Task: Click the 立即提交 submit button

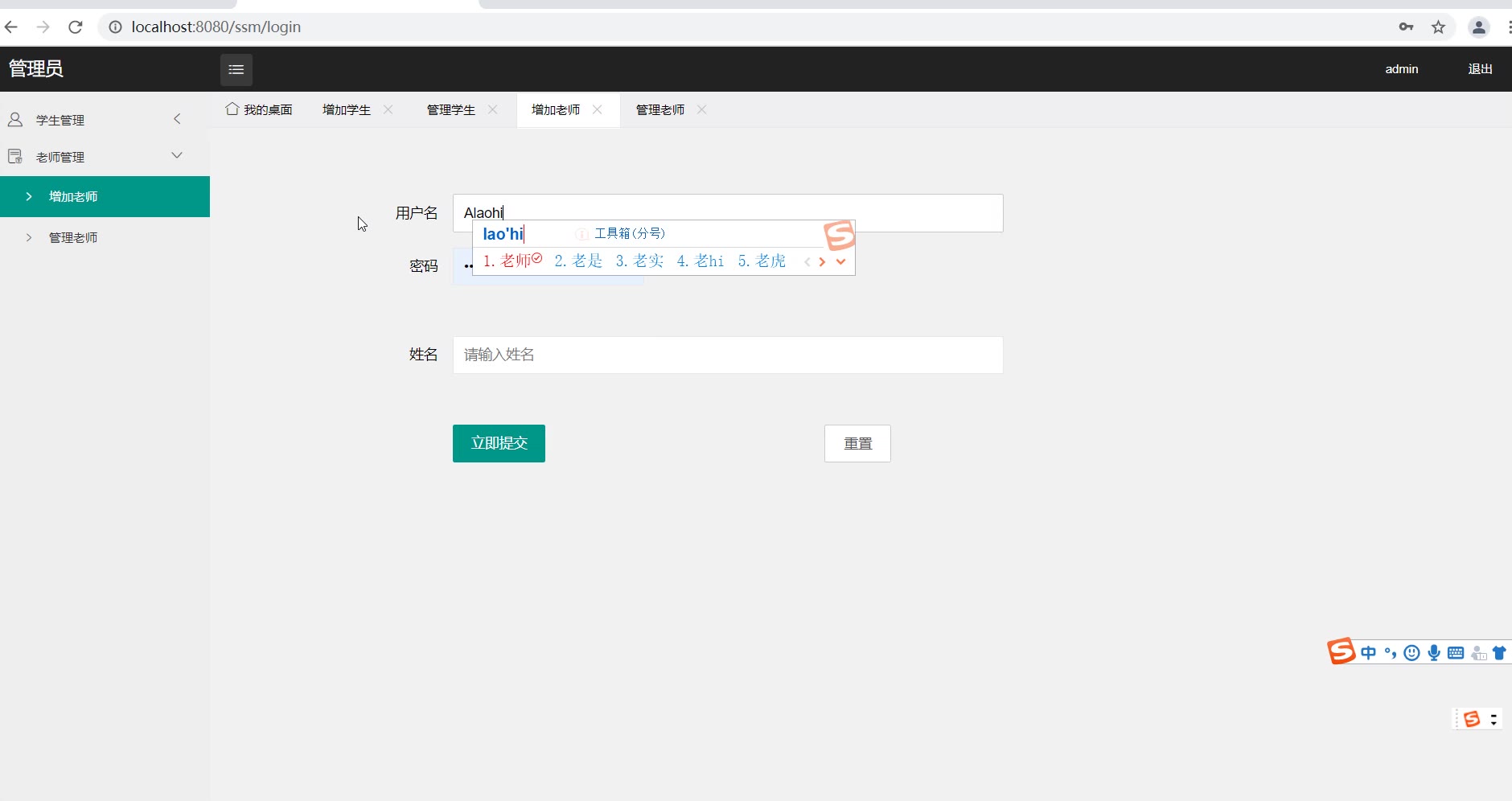Action: [x=499, y=443]
